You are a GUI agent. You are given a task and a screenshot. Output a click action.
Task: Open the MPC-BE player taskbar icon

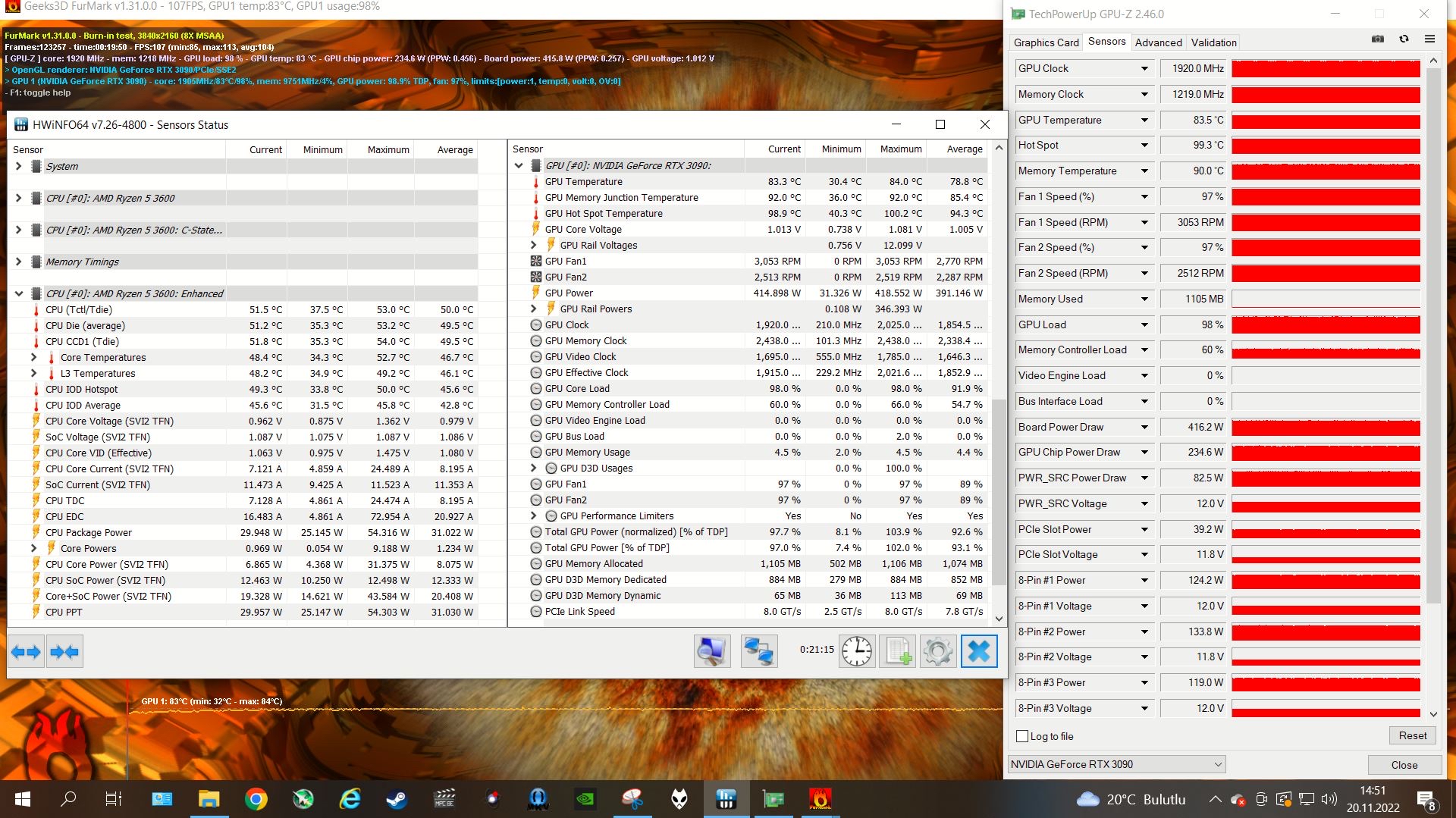[444, 799]
